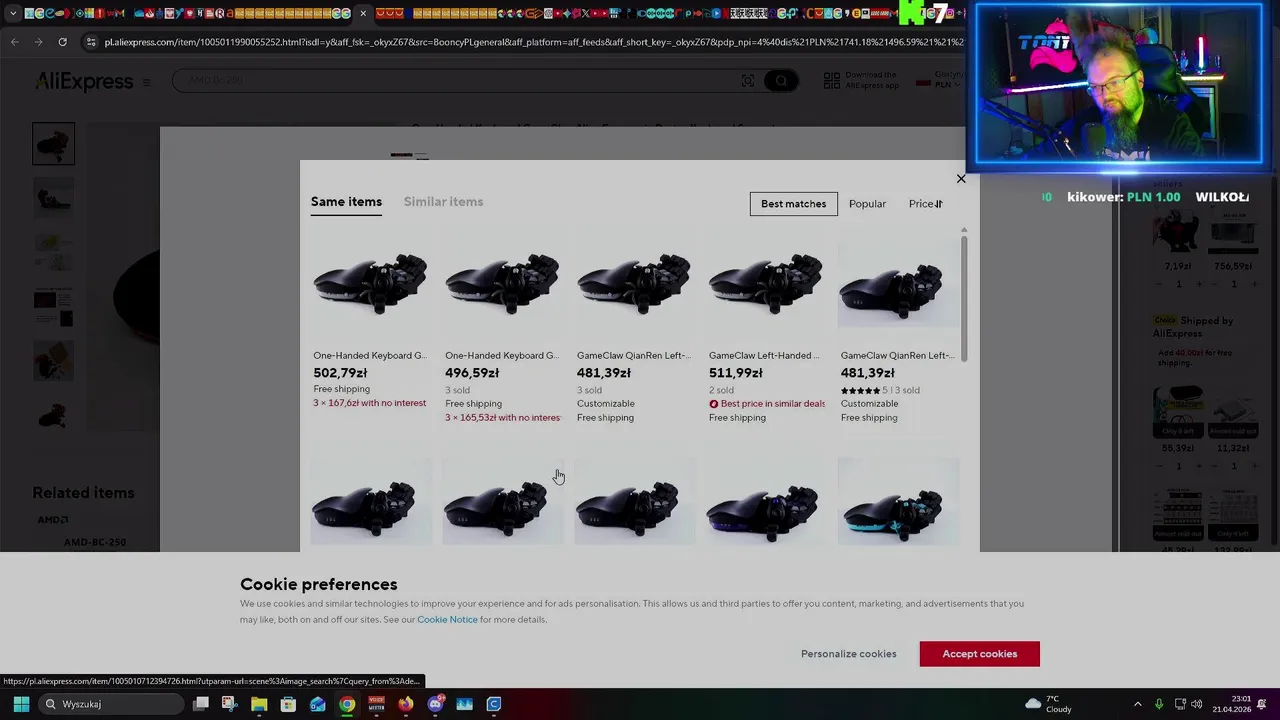Click the AliExpress search magnifier button
Screen dimensions: 1280x720
pos(781,80)
